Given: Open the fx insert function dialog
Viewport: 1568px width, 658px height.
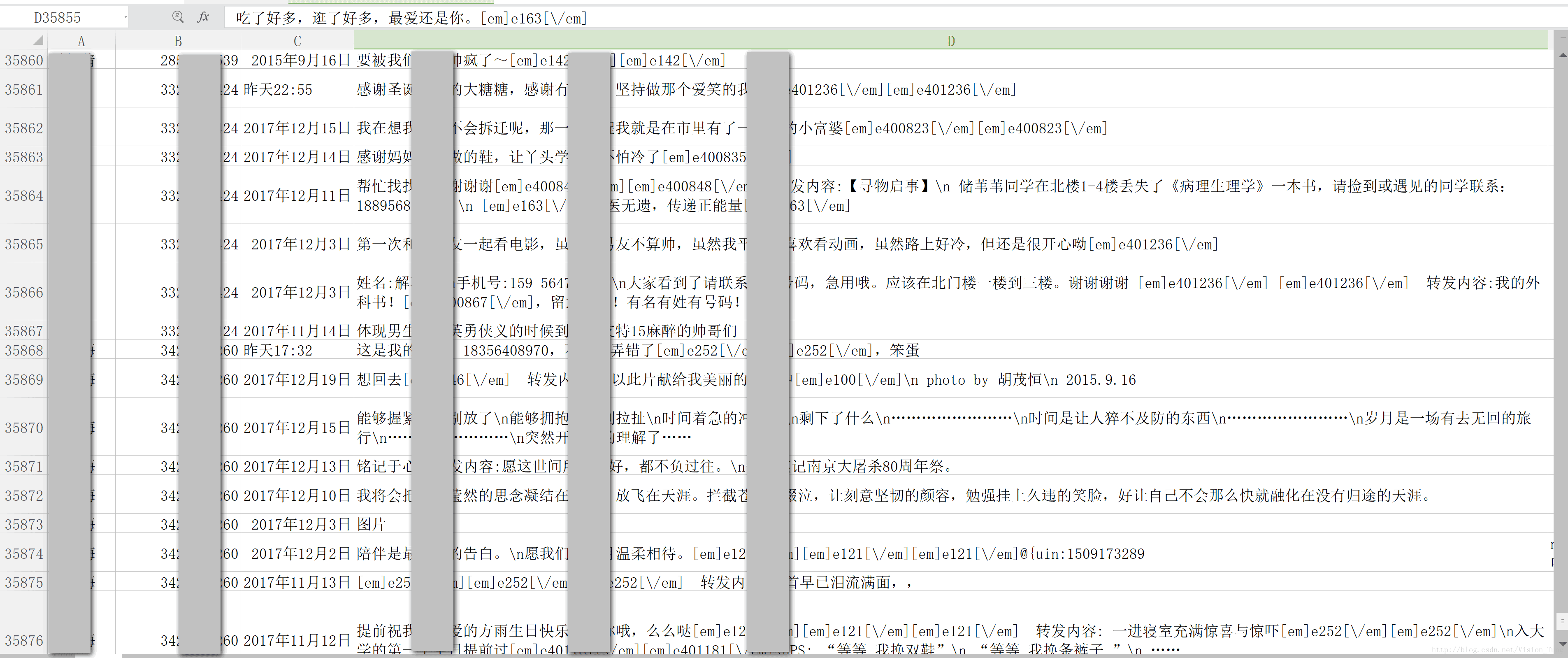Looking at the screenshot, I should click(x=203, y=17).
